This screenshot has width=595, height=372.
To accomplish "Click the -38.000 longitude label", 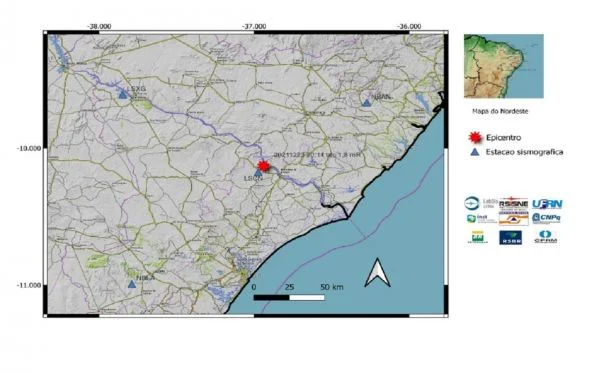I will [99, 27].
